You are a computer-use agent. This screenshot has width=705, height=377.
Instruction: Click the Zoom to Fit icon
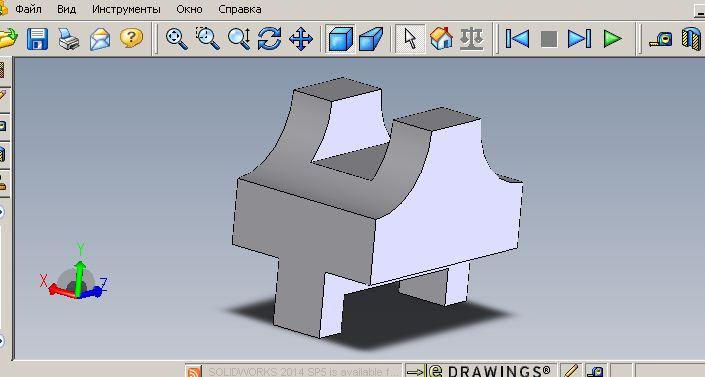[177, 39]
